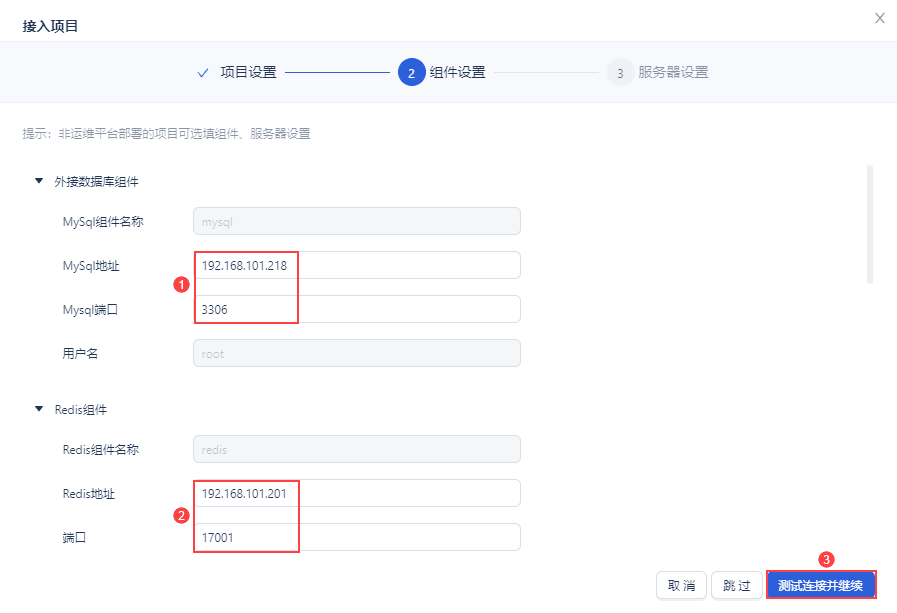Collapse the Redis组件 section
The image size is (897, 613).
coord(39,409)
